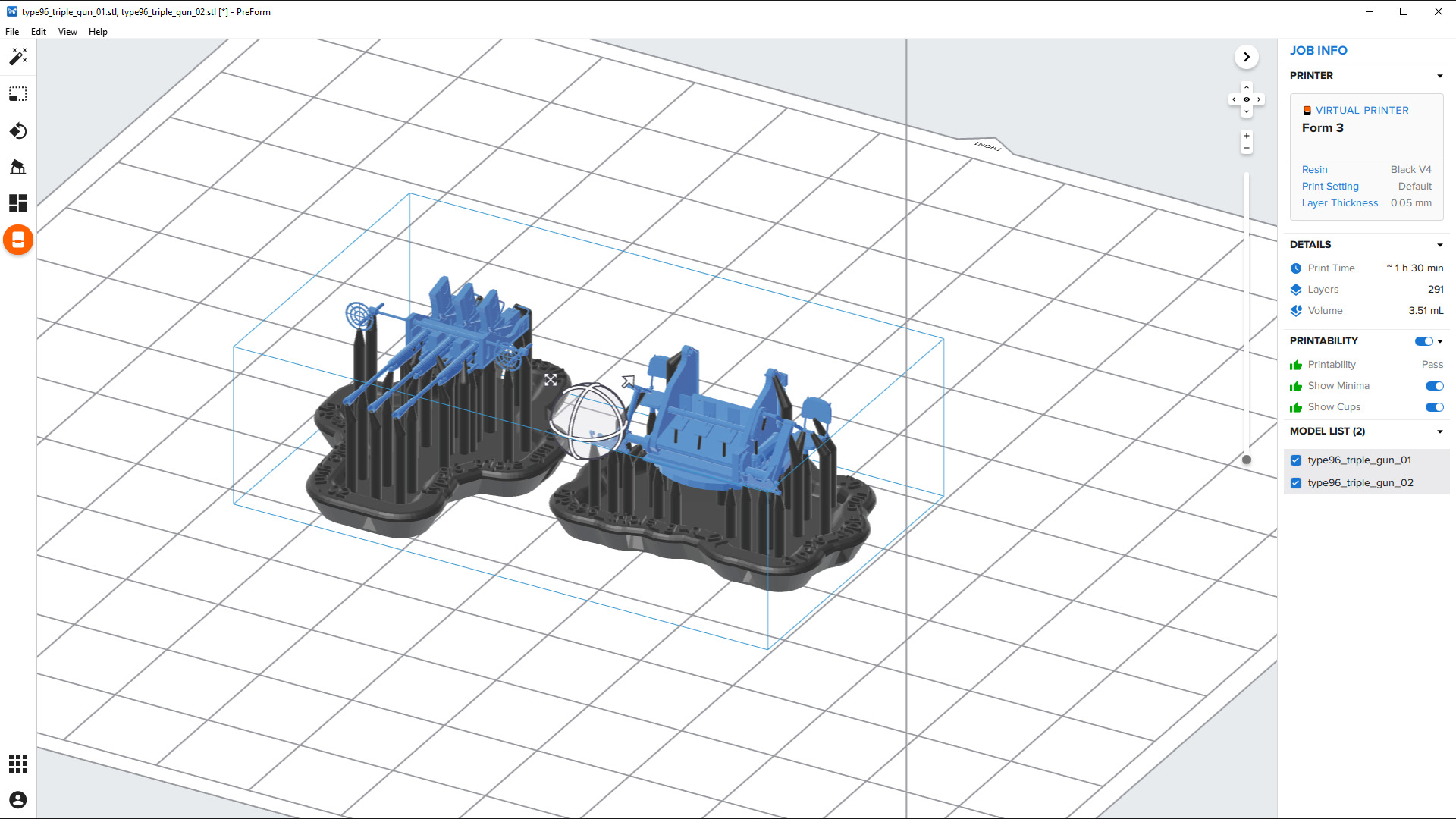Open the dashboard grid icon

point(18,764)
